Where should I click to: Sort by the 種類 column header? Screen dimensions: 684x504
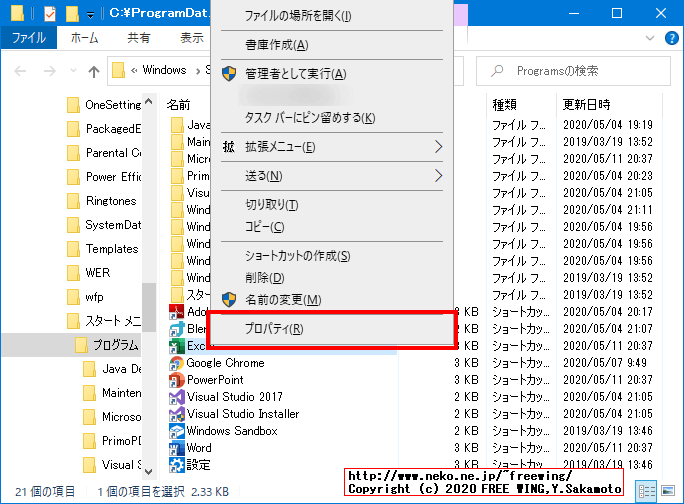click(x=505, y=105)
